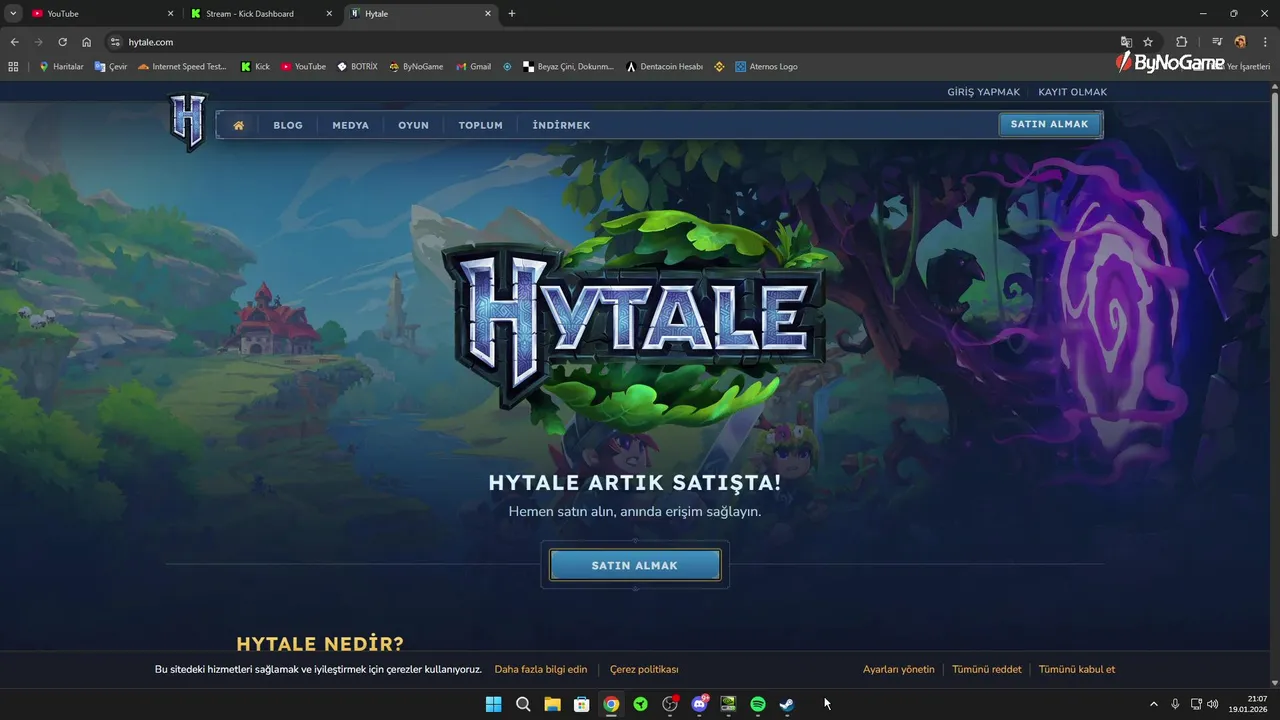Open the YouTube bookmark
The width and height of the screenshot is (1280, 720).
303,67
